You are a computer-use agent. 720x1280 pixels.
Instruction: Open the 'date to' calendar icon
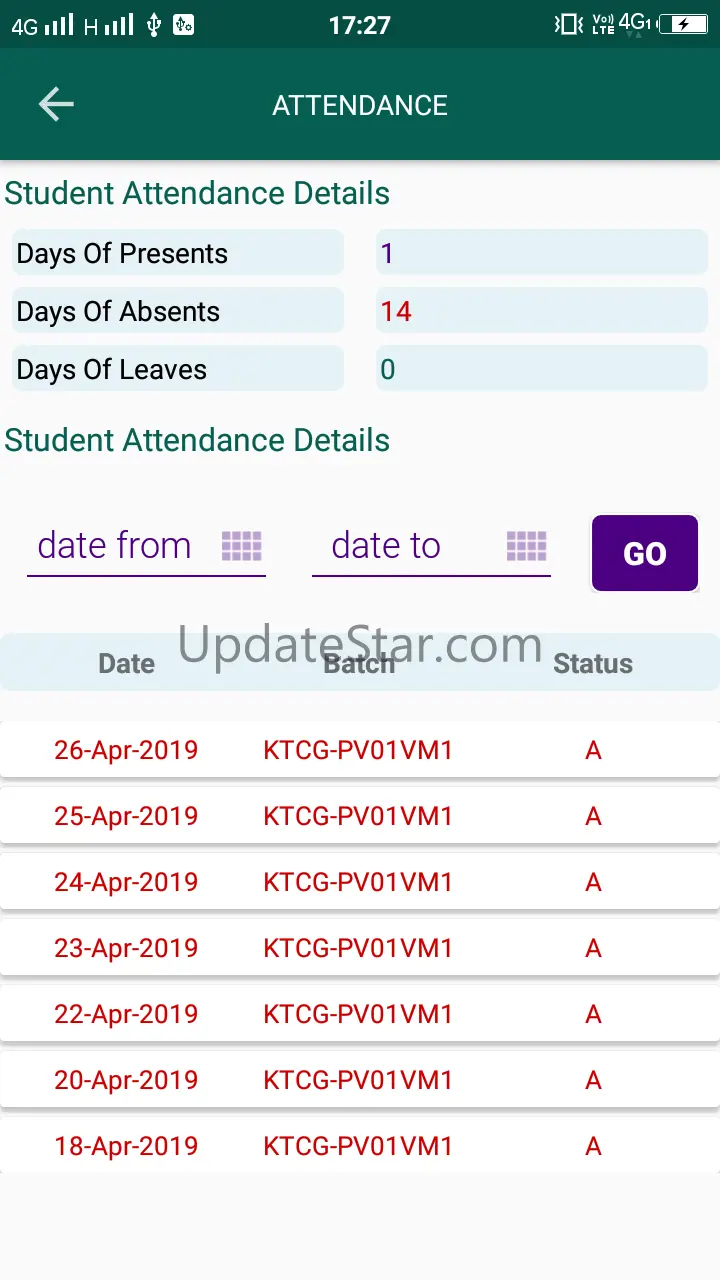click(x=526, y=546)
